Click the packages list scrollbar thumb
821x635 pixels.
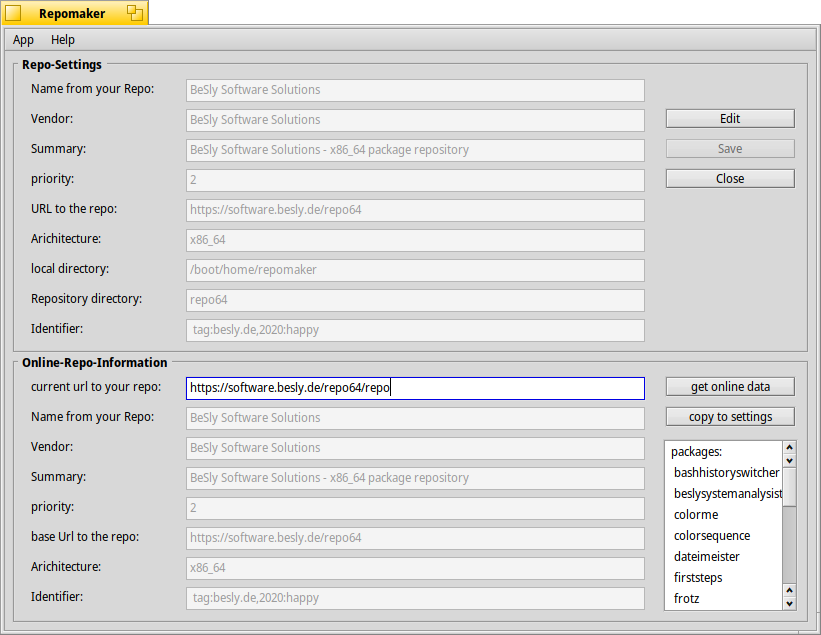tap(789, 487)
